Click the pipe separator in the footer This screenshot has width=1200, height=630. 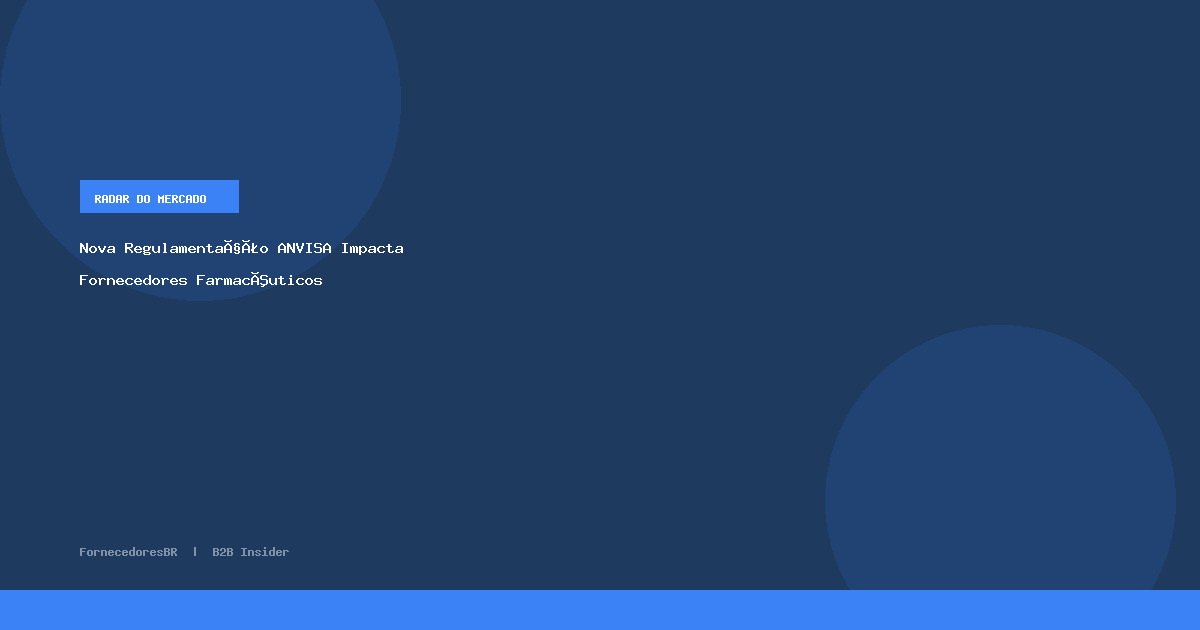(x=195, y=552)
